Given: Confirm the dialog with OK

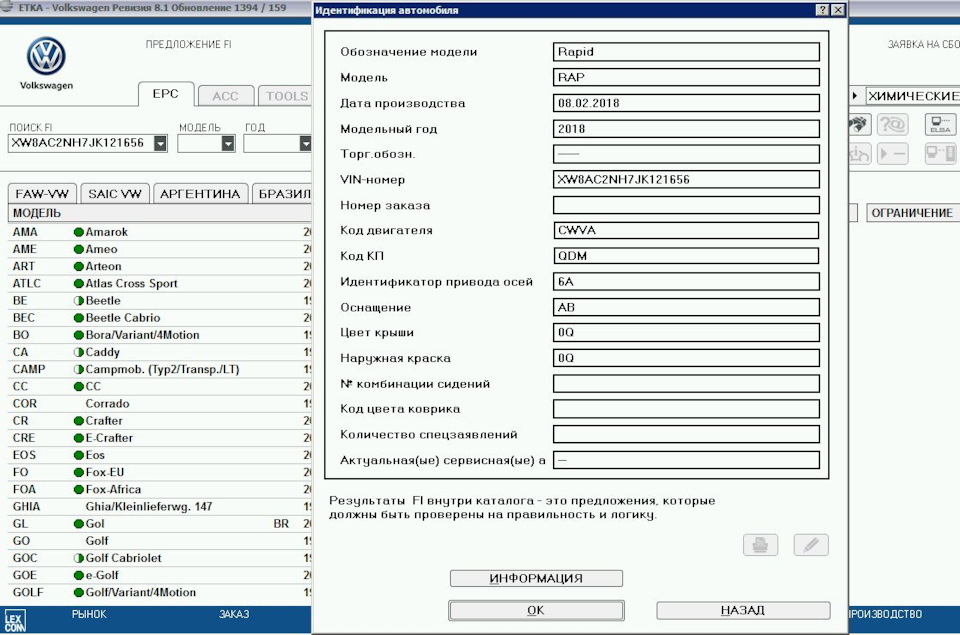Looking at the screenshot, I should tap(536, 610).
